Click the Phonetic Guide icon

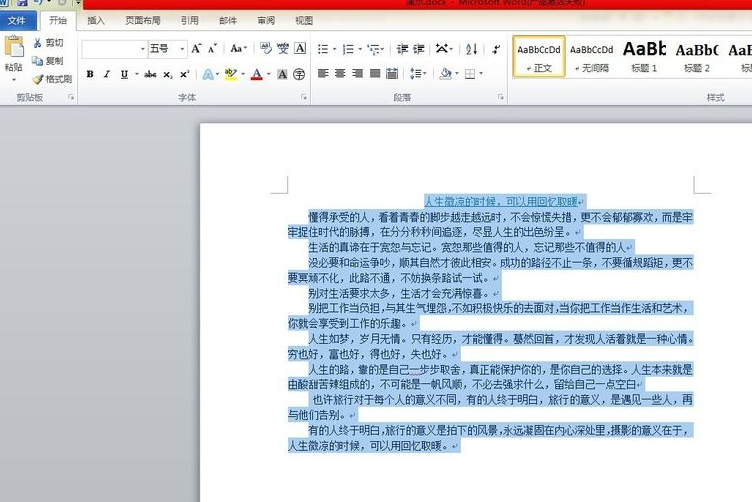coord(283,48)
